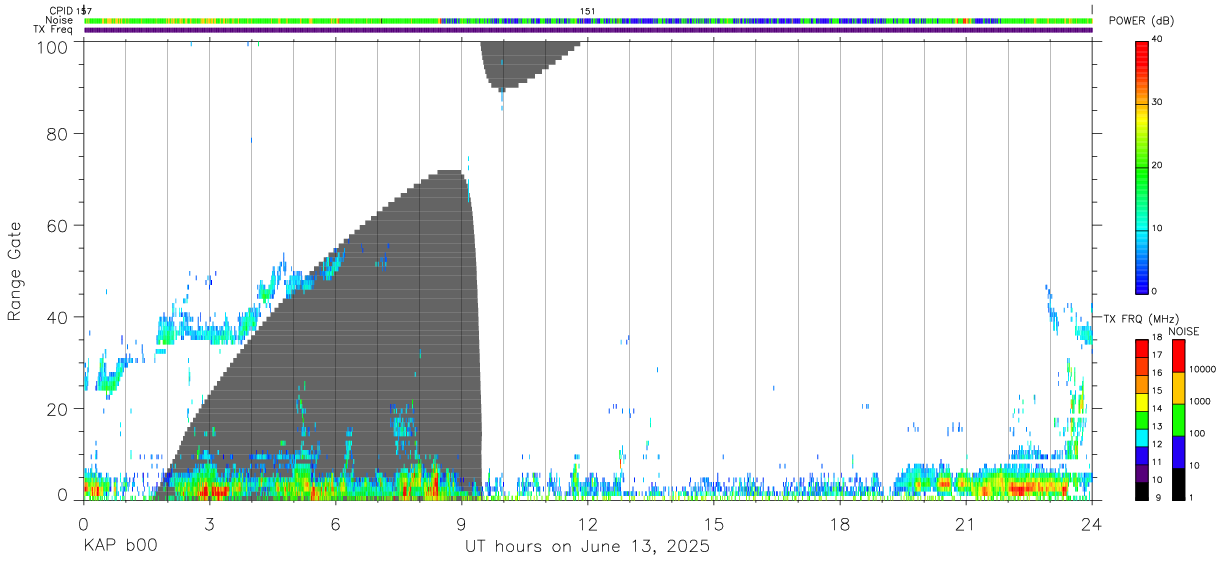
Task: Select the power color scale bar
Action: click(x=1142, y=166)
